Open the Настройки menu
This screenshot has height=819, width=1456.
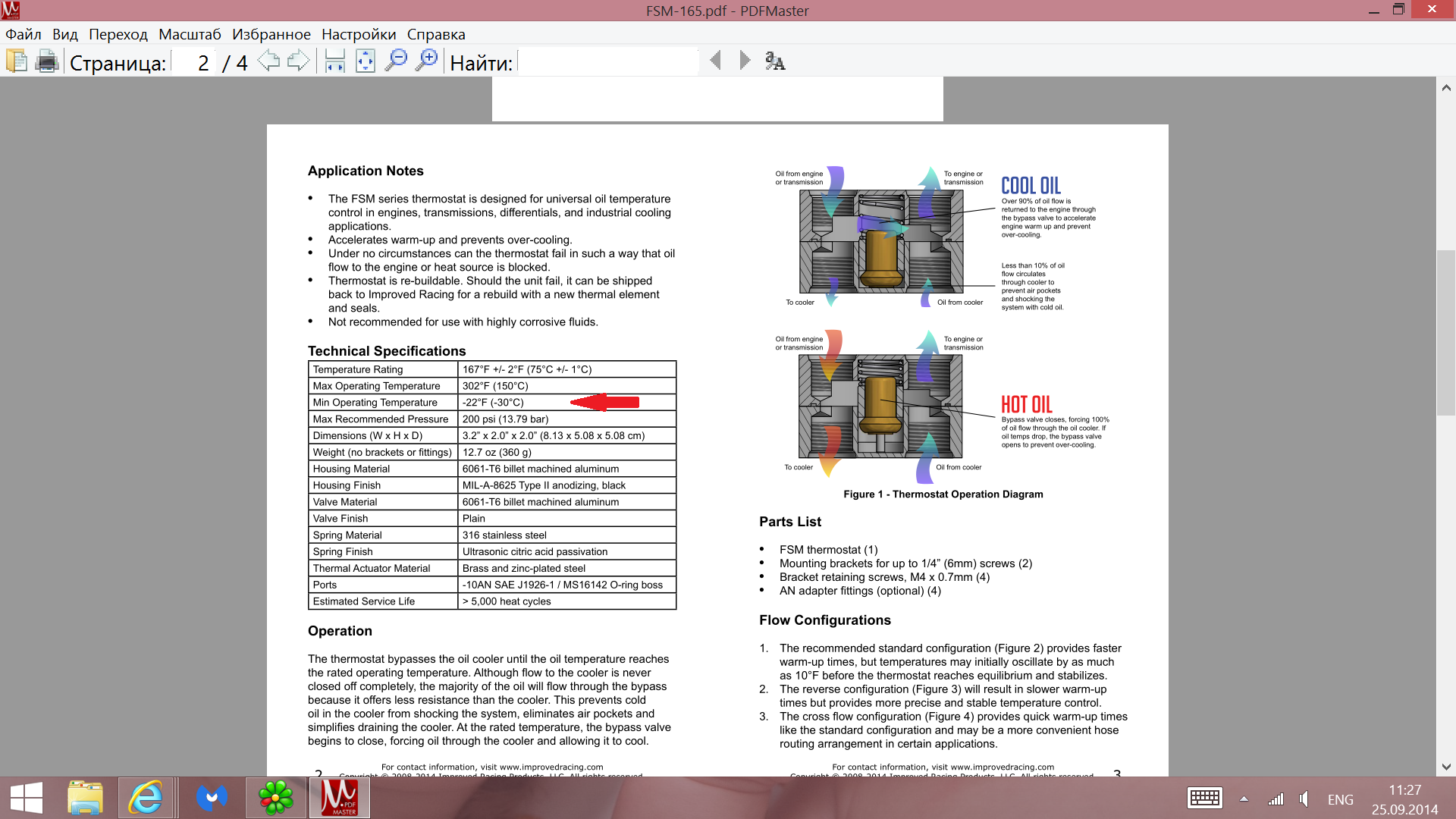point(359,34)
